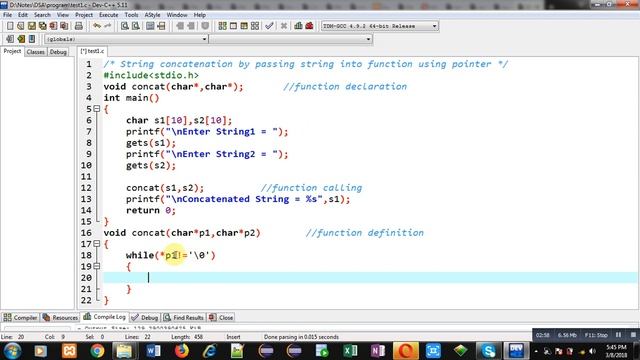Open Google Chrome from the taskbar
This screenshot has width=640, height=360.
click(x=97, y=351)
